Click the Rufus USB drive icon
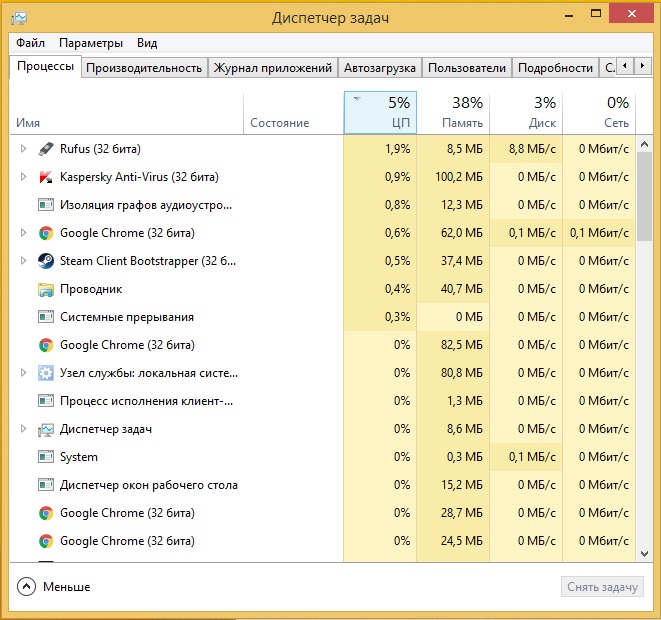The height and width of the screenshot is (620, 661). [x=46, y=149]
